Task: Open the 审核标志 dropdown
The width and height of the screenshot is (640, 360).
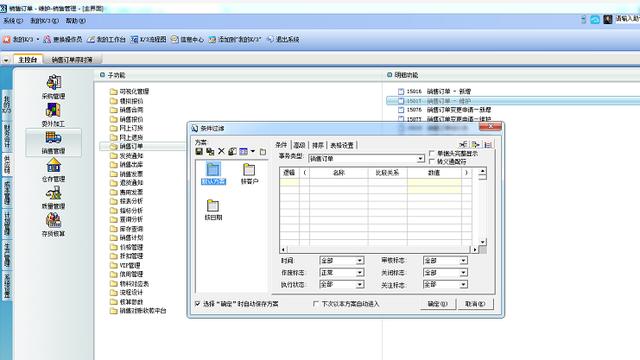Action: coord(463,260)
